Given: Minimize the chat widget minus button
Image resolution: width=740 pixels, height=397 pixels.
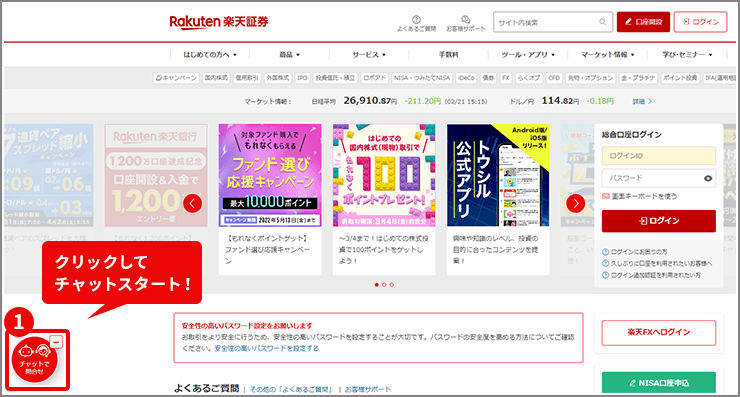Looking at the screenshot, I should (56, 342).
